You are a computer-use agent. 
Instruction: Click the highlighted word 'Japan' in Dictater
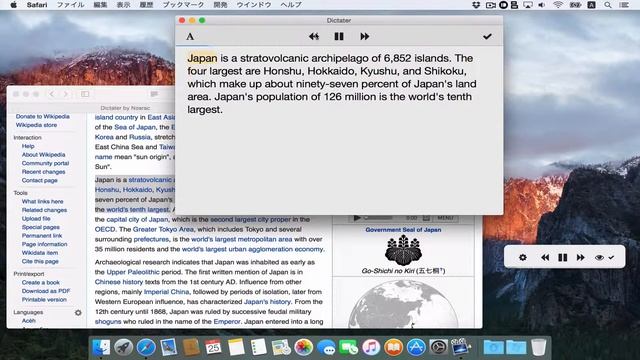[x=202, y=58]
